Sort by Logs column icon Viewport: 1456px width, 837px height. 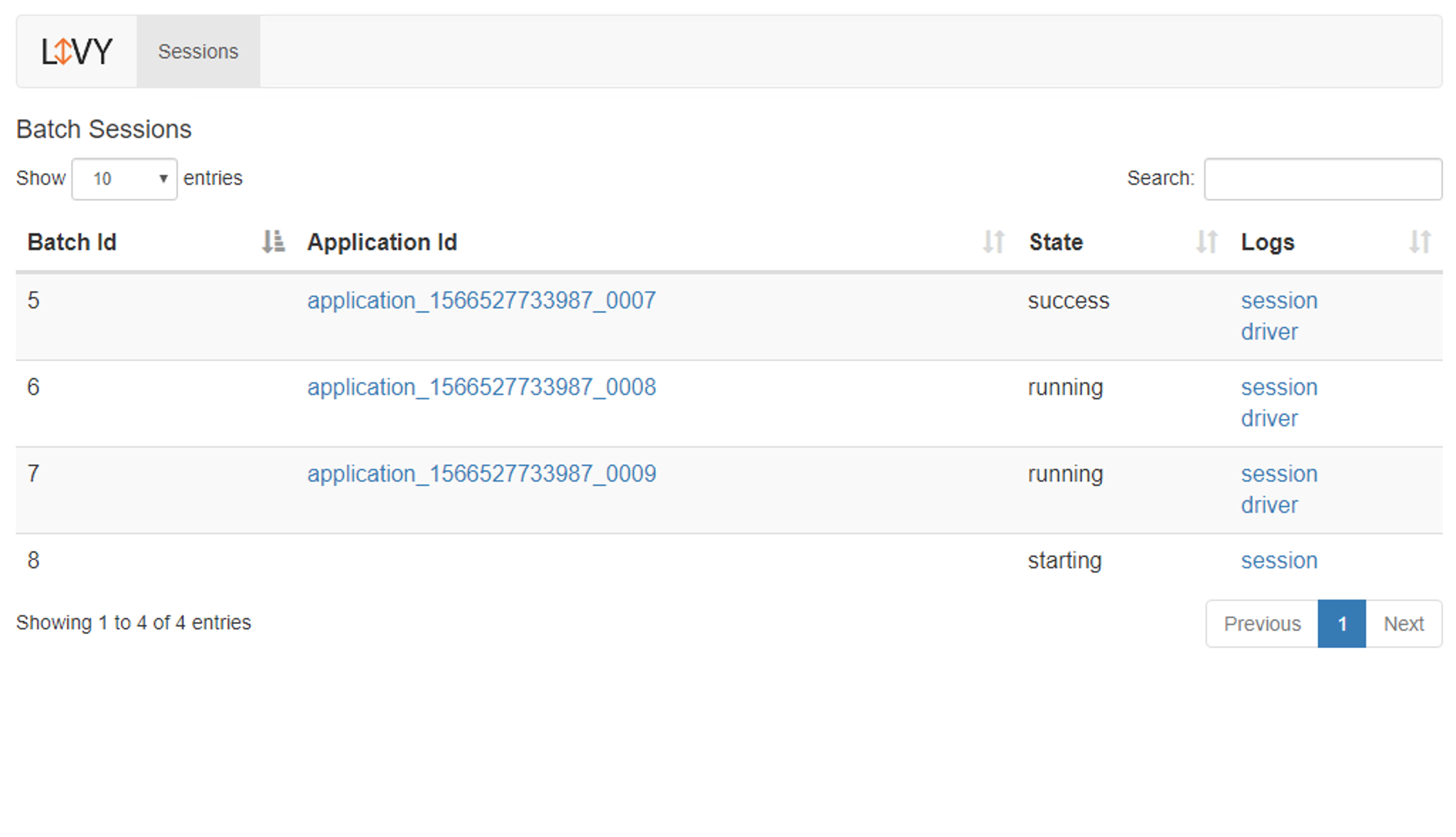click(1420, 242)
